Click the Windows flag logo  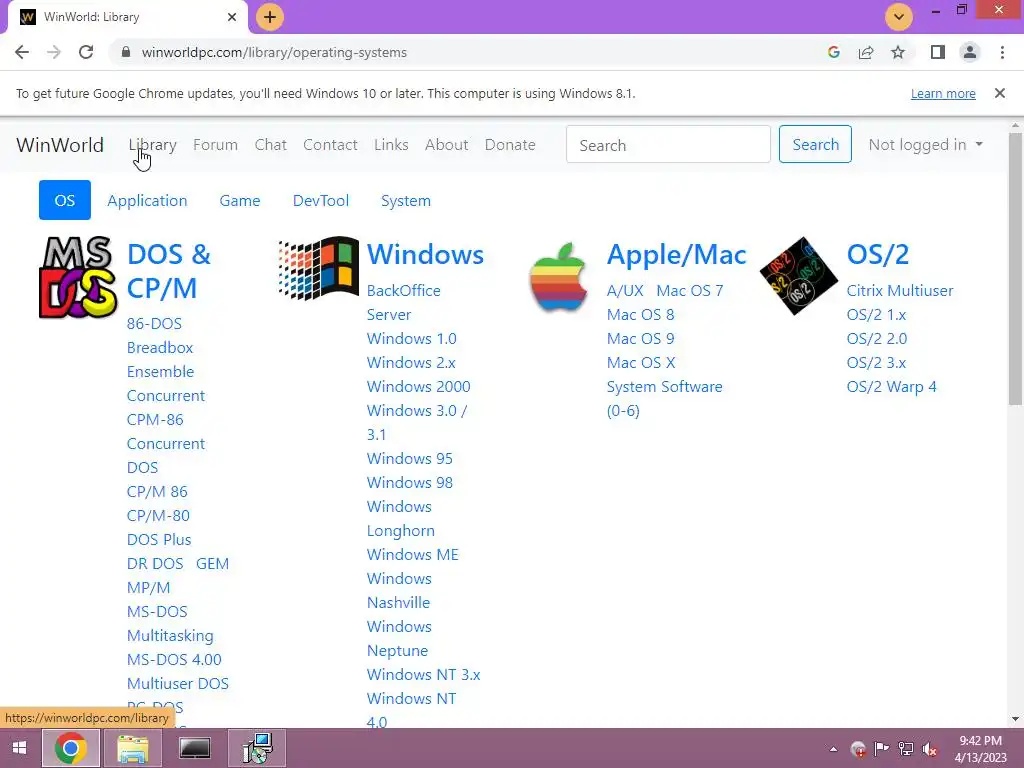(319, 268)
